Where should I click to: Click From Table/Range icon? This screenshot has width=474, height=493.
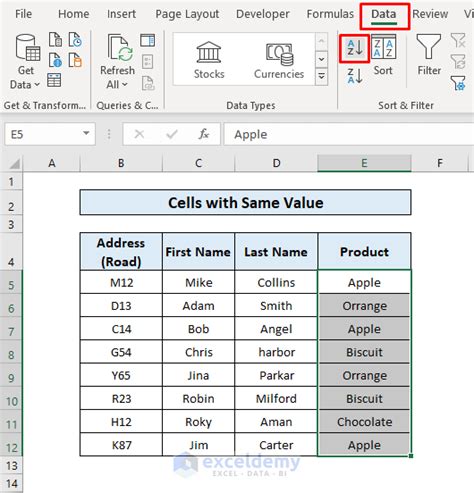[54, 80]
